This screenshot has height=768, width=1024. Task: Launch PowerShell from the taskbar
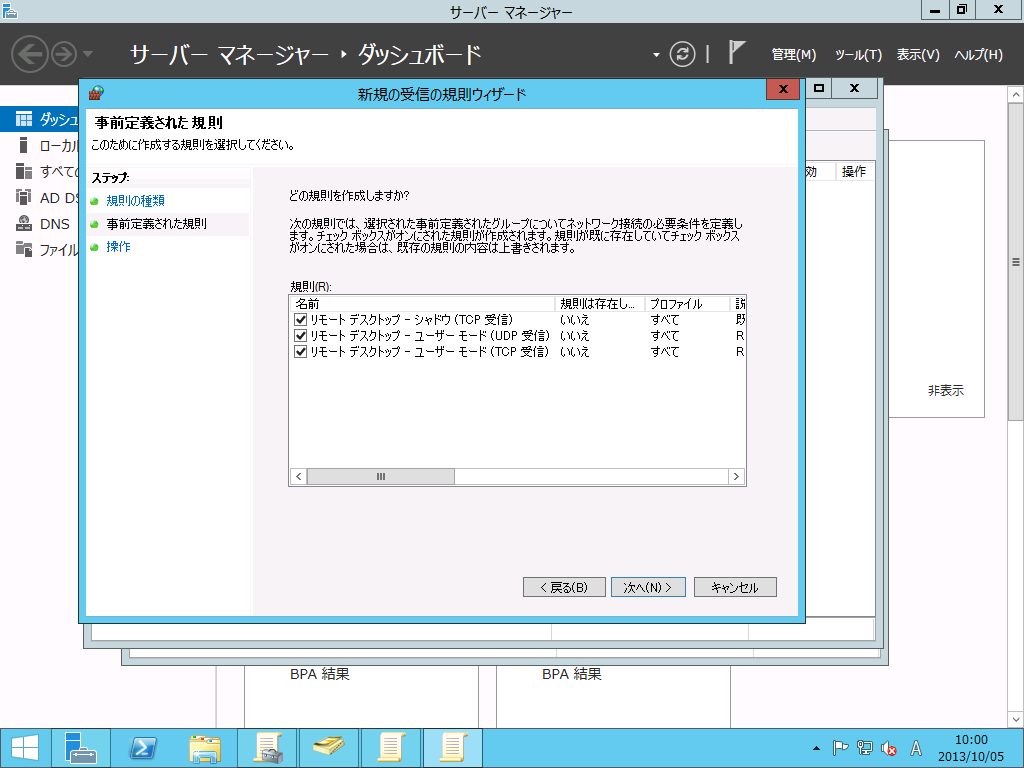[142, 748]
